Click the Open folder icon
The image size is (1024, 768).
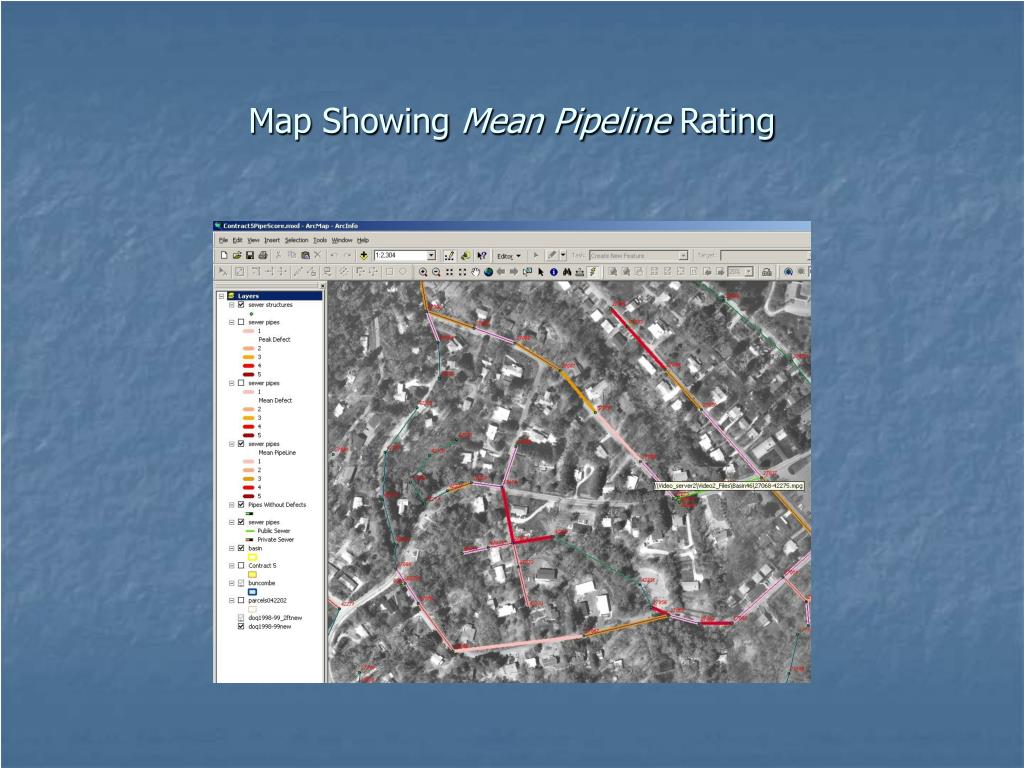point(237,255)
